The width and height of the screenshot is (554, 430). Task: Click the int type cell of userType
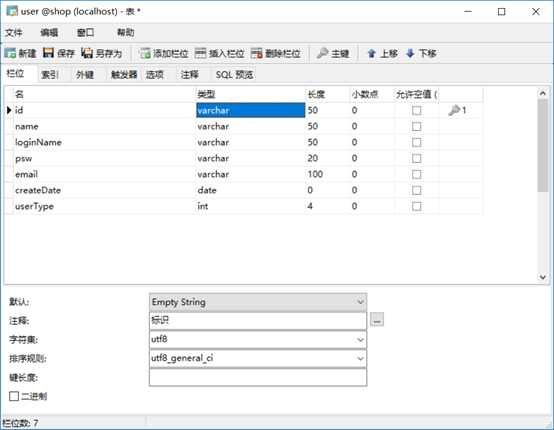pos(251,206)
